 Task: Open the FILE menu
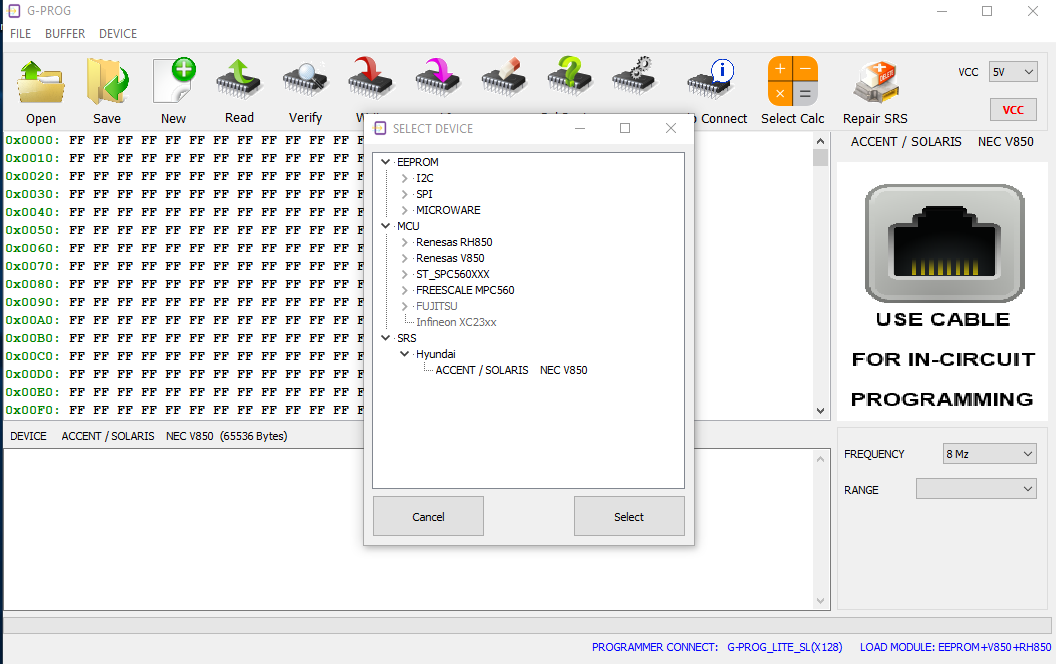20,34
